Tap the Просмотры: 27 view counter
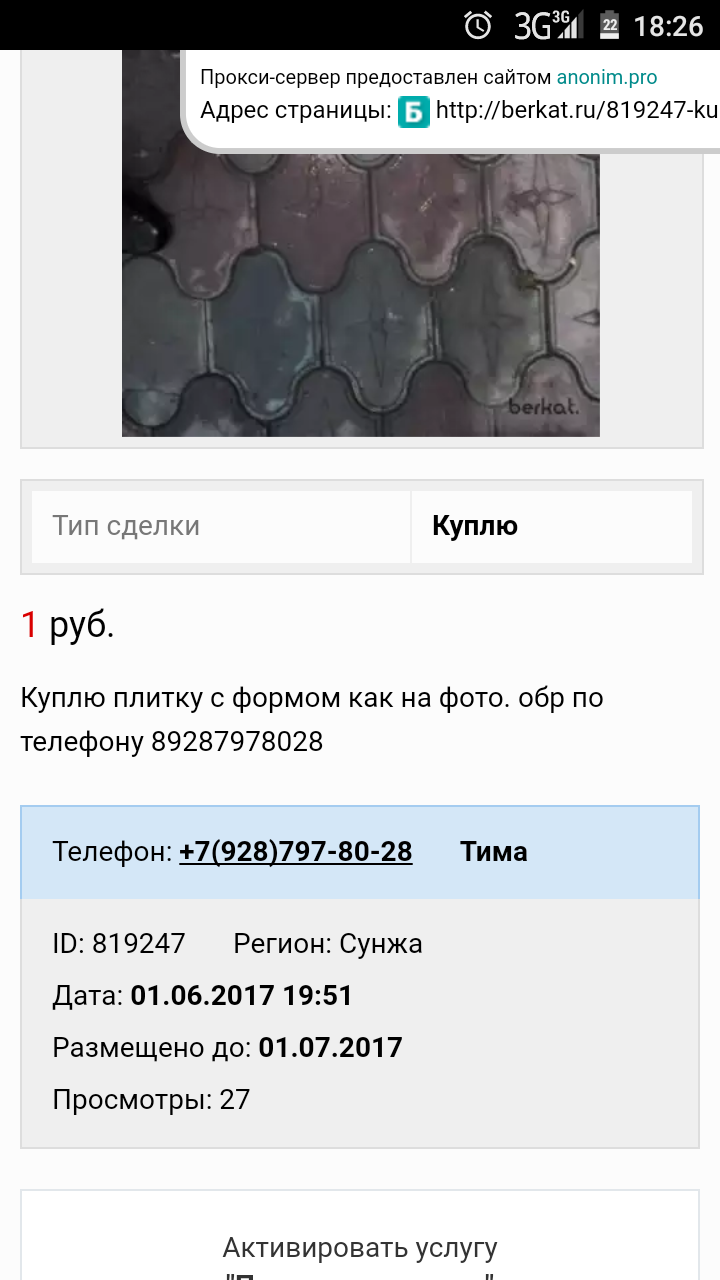Screen dimensions: 720x1280 click(151, 1100)
